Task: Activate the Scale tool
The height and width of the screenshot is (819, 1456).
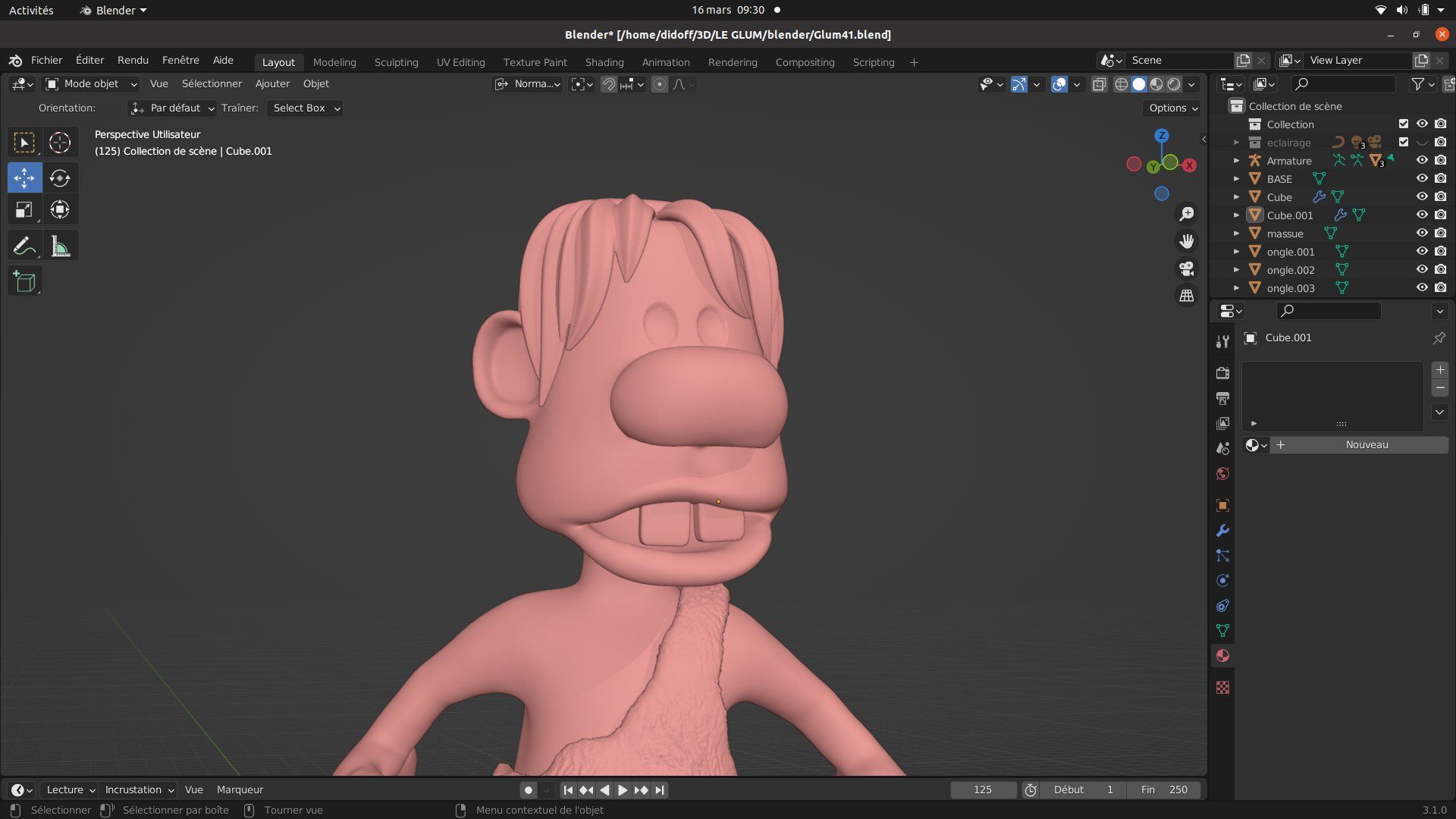Action: click(x=24, y=210)
